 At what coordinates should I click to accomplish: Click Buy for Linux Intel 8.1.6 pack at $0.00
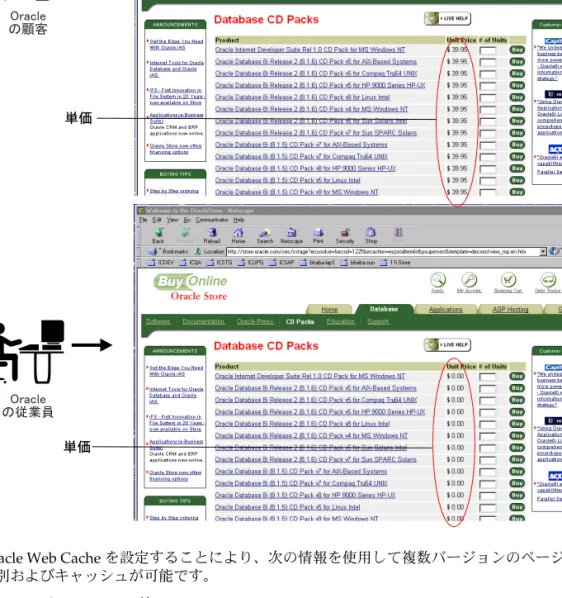[517, 424]
